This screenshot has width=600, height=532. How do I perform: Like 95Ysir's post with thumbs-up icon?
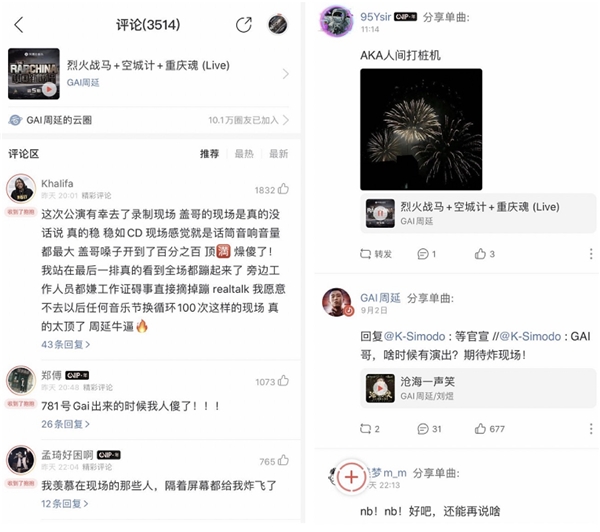[484, 254]
